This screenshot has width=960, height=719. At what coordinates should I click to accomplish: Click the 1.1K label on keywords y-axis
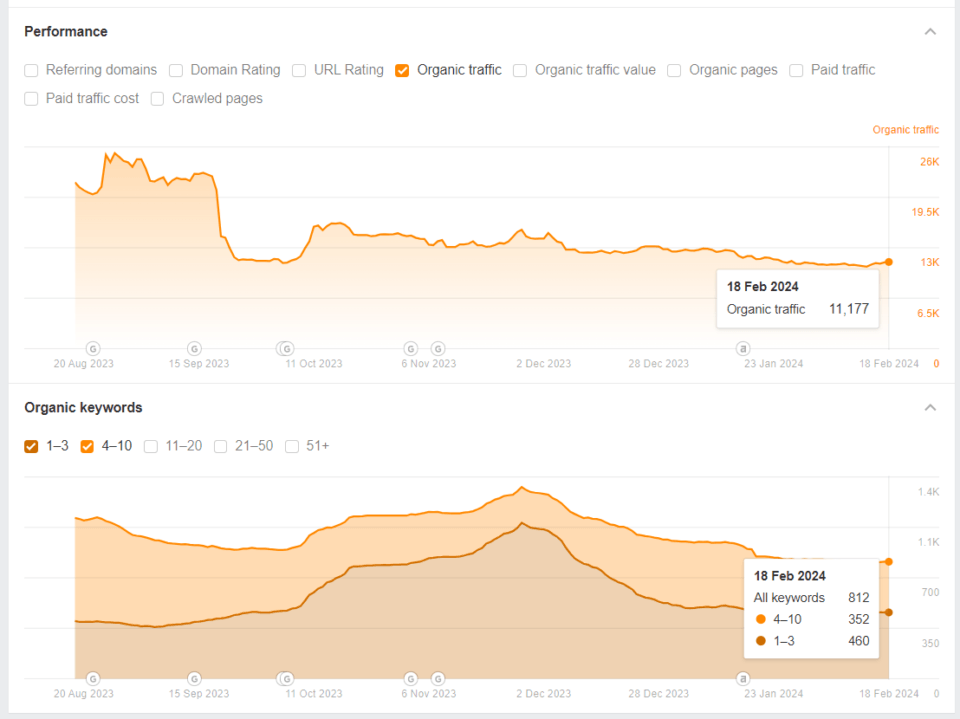point(928,542)
